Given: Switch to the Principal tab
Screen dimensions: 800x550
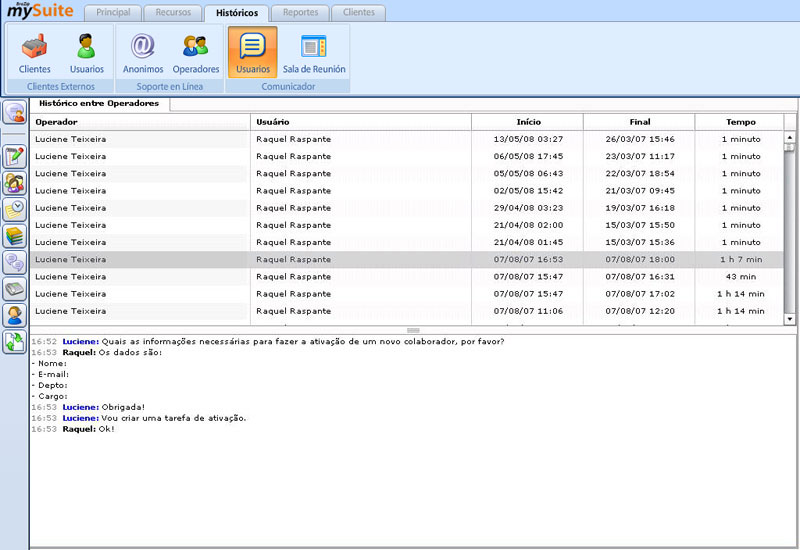Looking at the screenshot, I should pos(113,13).
